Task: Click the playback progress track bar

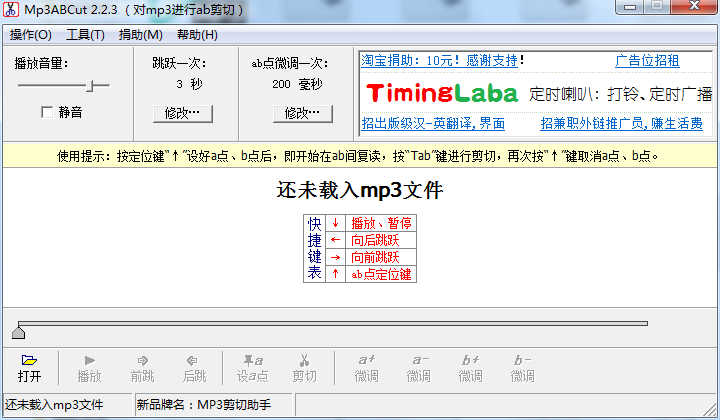Action: click(333, 324)
